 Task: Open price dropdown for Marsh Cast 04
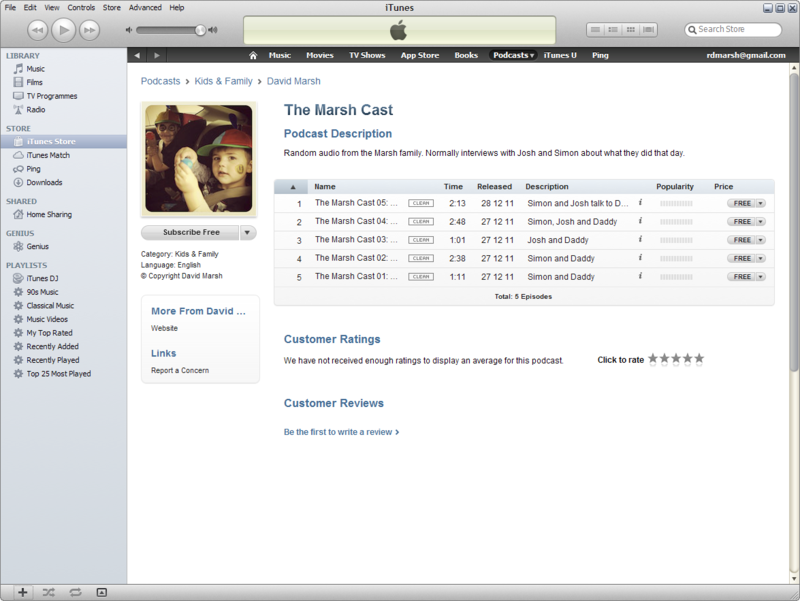click(761, 221)
